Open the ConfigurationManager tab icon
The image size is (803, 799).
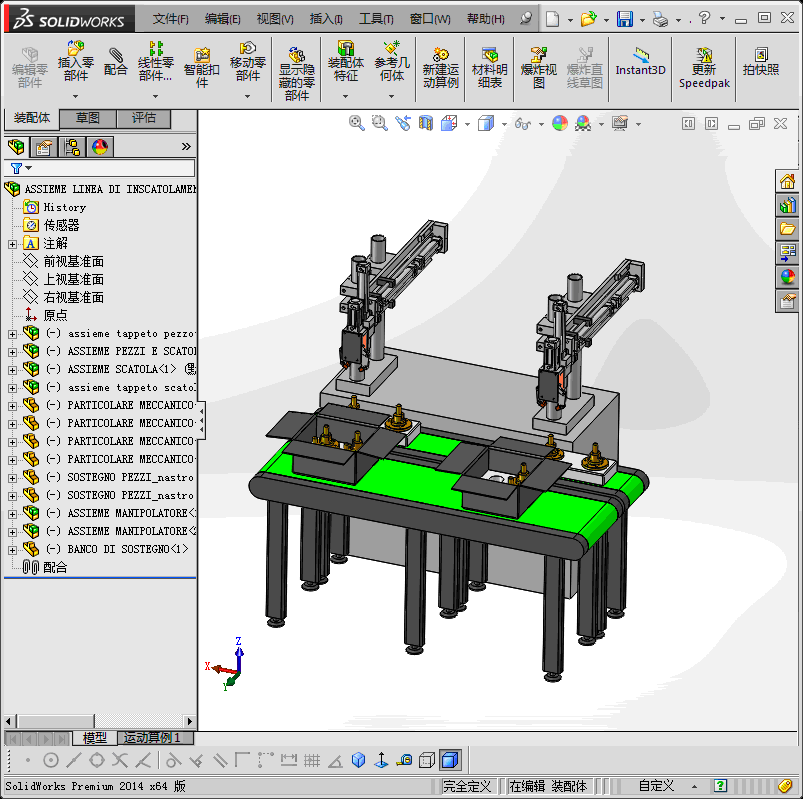(72, 147)
